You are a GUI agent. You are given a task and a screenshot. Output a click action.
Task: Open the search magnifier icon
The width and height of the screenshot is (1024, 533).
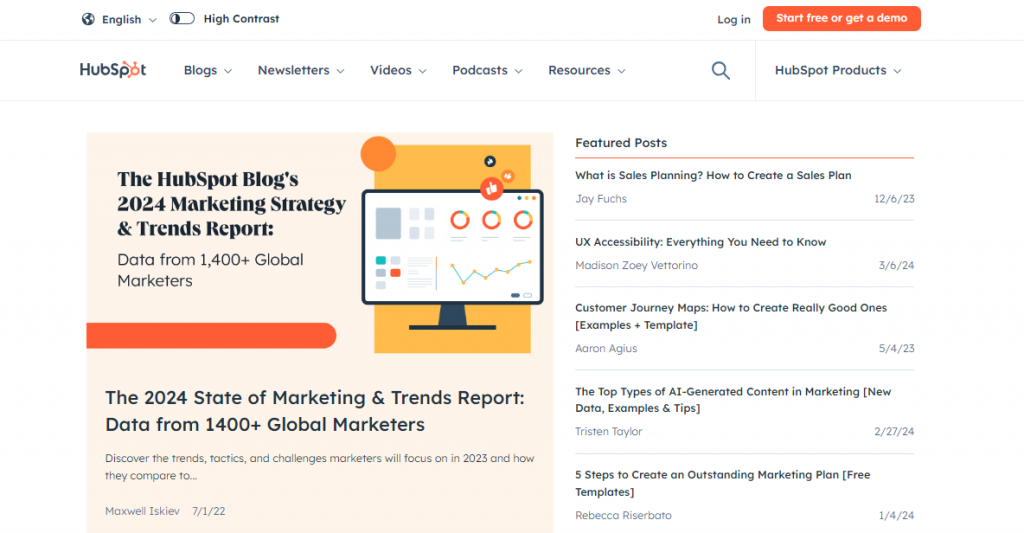(x=720, y=71)
